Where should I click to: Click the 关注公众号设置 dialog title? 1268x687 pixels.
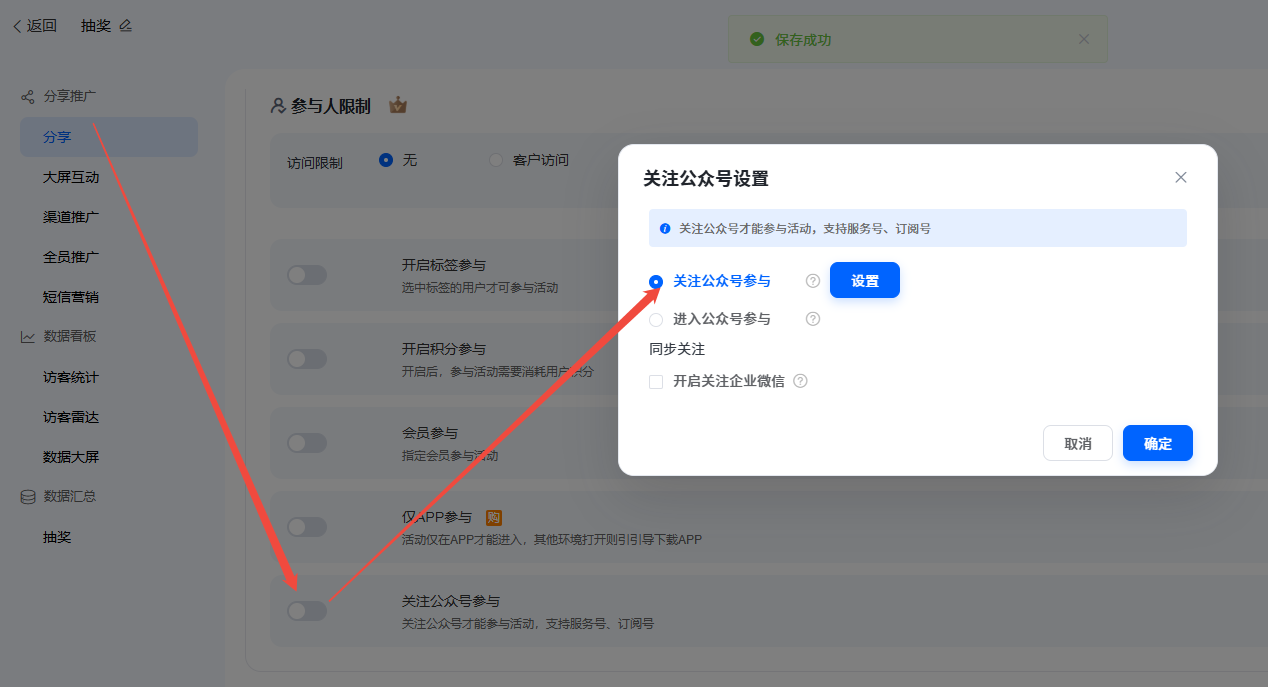[706, 179]
